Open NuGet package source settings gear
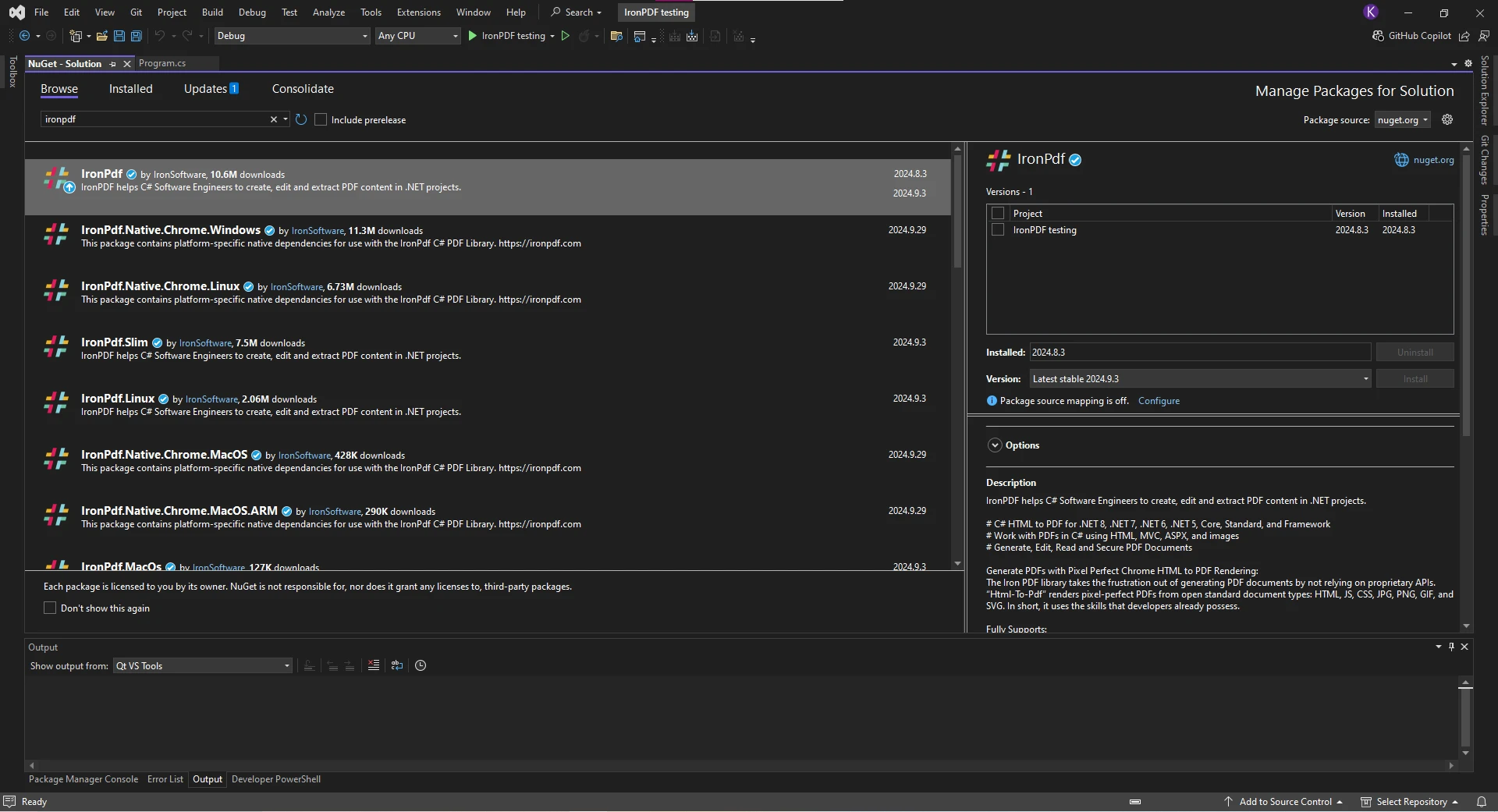 point(1447,119)
